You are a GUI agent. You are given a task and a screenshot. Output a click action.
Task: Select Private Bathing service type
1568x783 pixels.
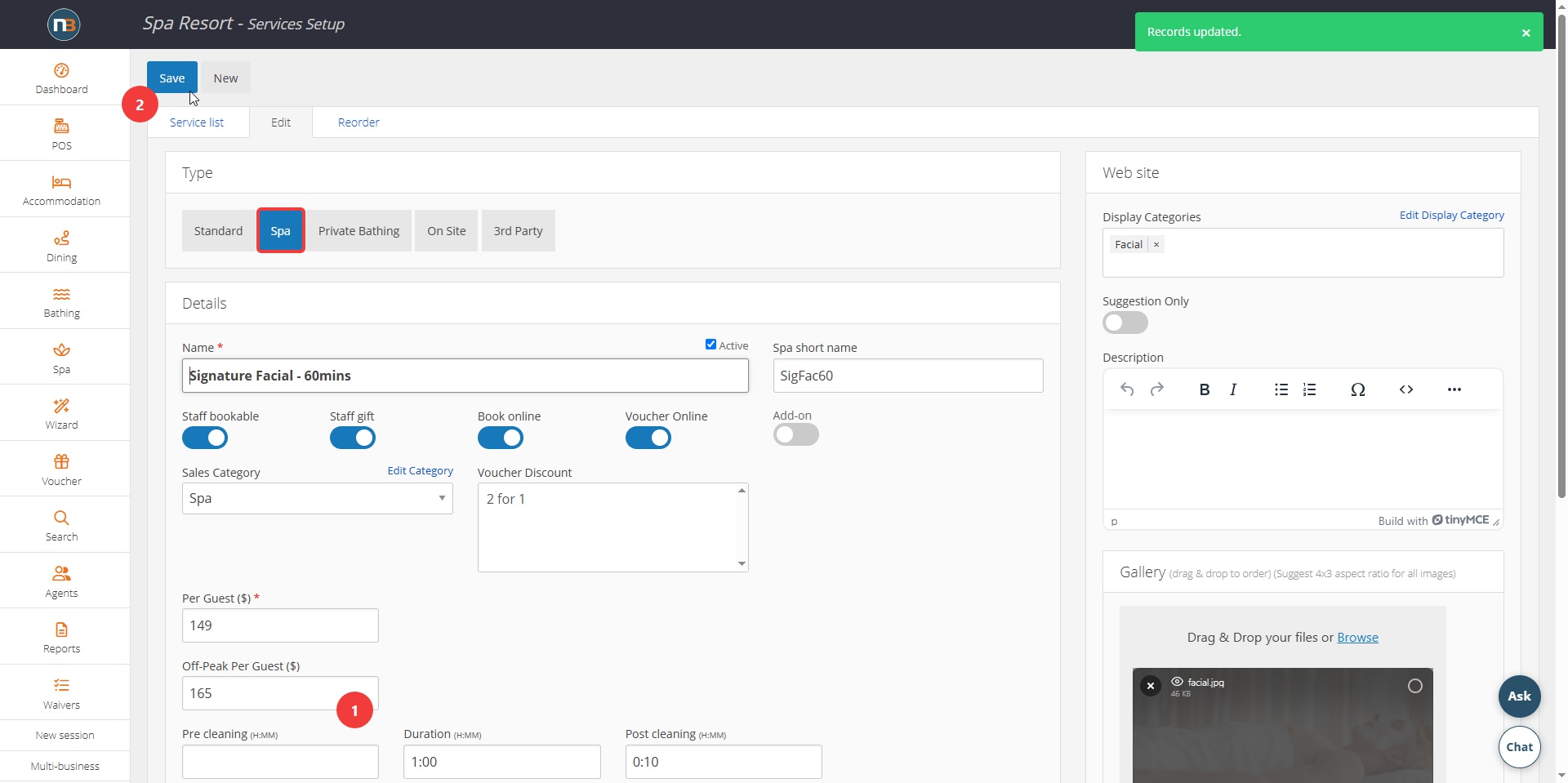pyautogui.click(x=359, y=231)
